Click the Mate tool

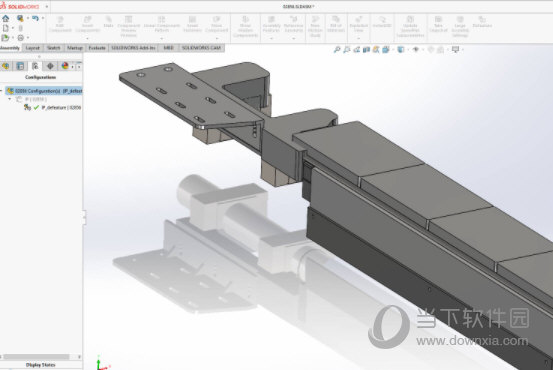tap(108, 22)
